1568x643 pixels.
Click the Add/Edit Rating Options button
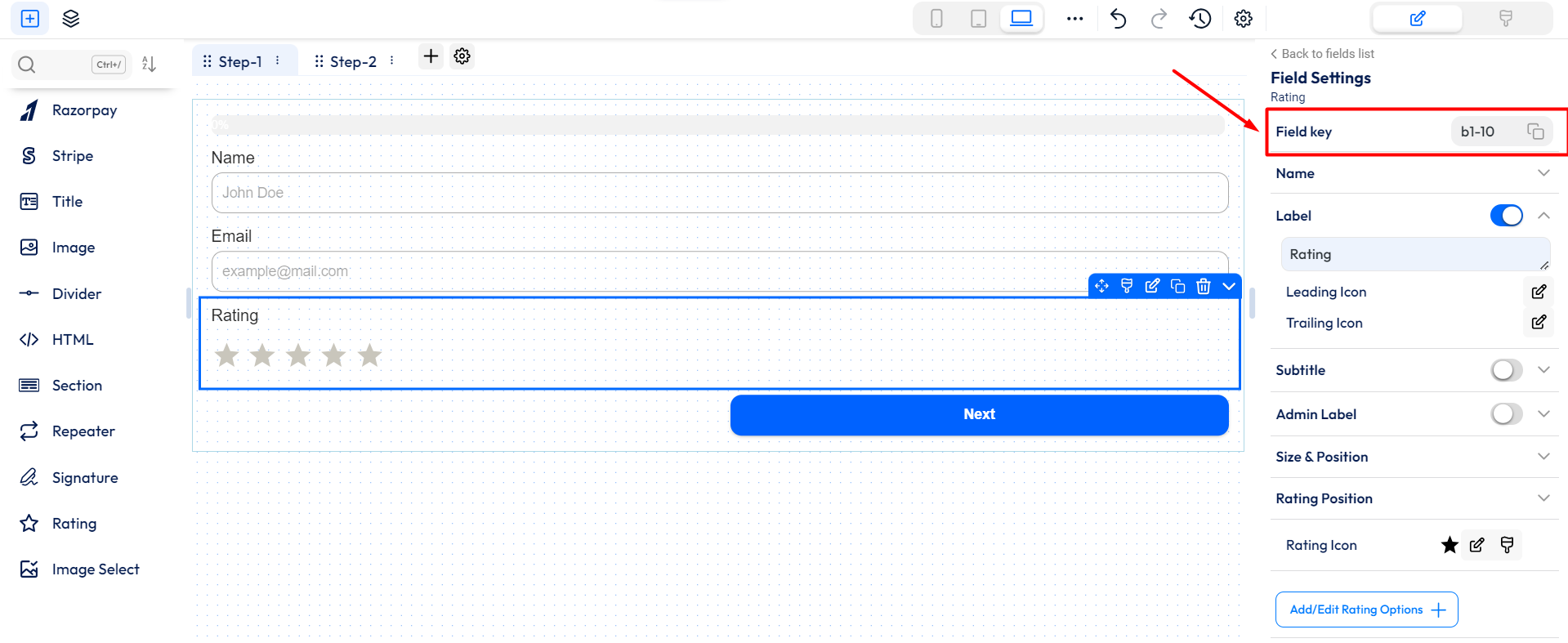(x=1366, y=610)
